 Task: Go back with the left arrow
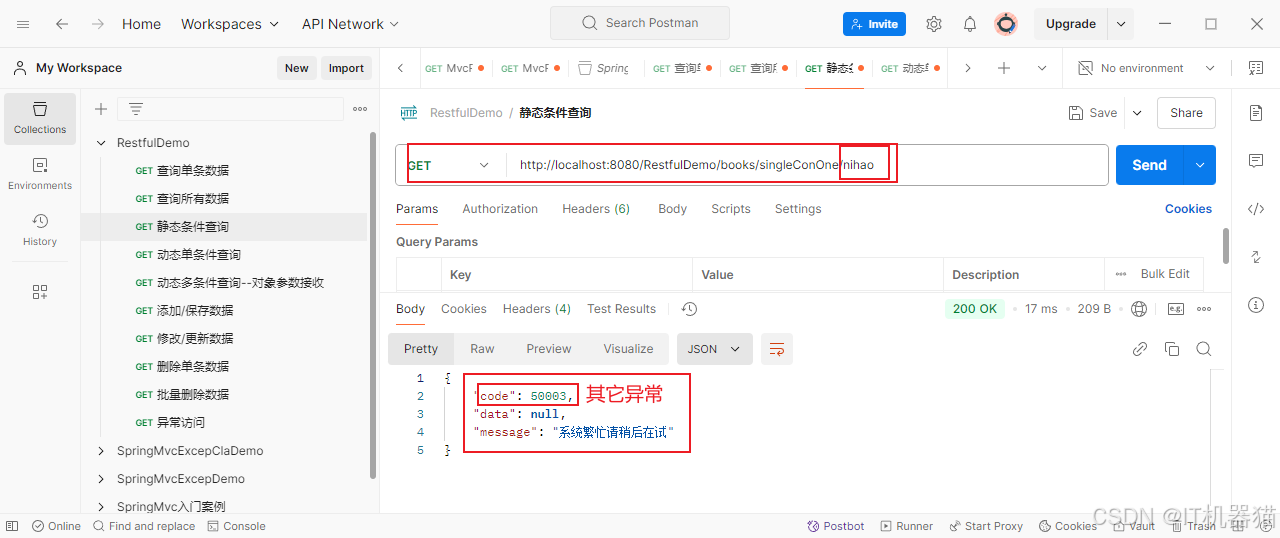coord(62,24)
